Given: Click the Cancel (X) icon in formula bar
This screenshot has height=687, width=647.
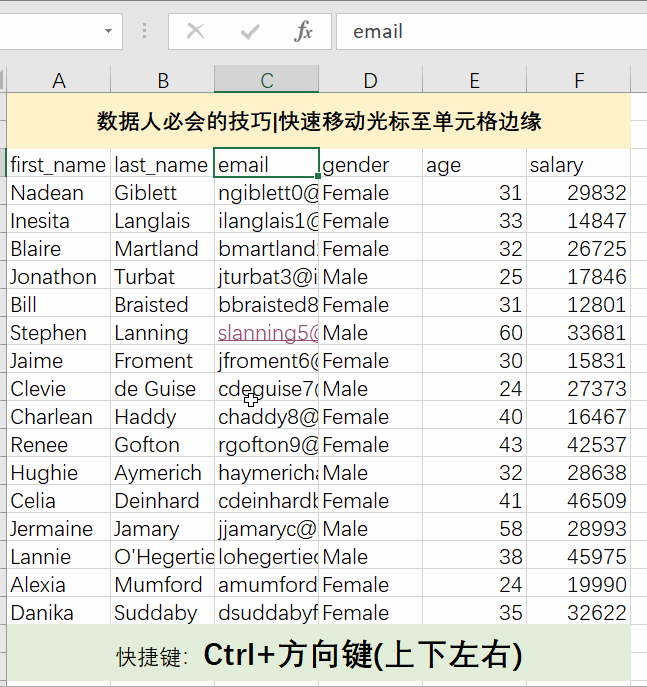Looking at the screenshot, I should [x=195, y=31].
